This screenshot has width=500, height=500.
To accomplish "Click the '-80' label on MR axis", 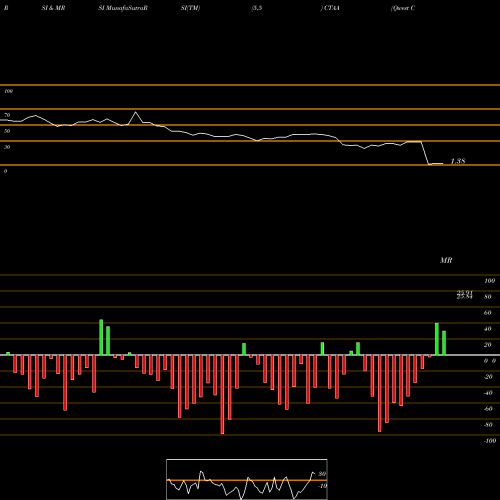I will 488,425.
